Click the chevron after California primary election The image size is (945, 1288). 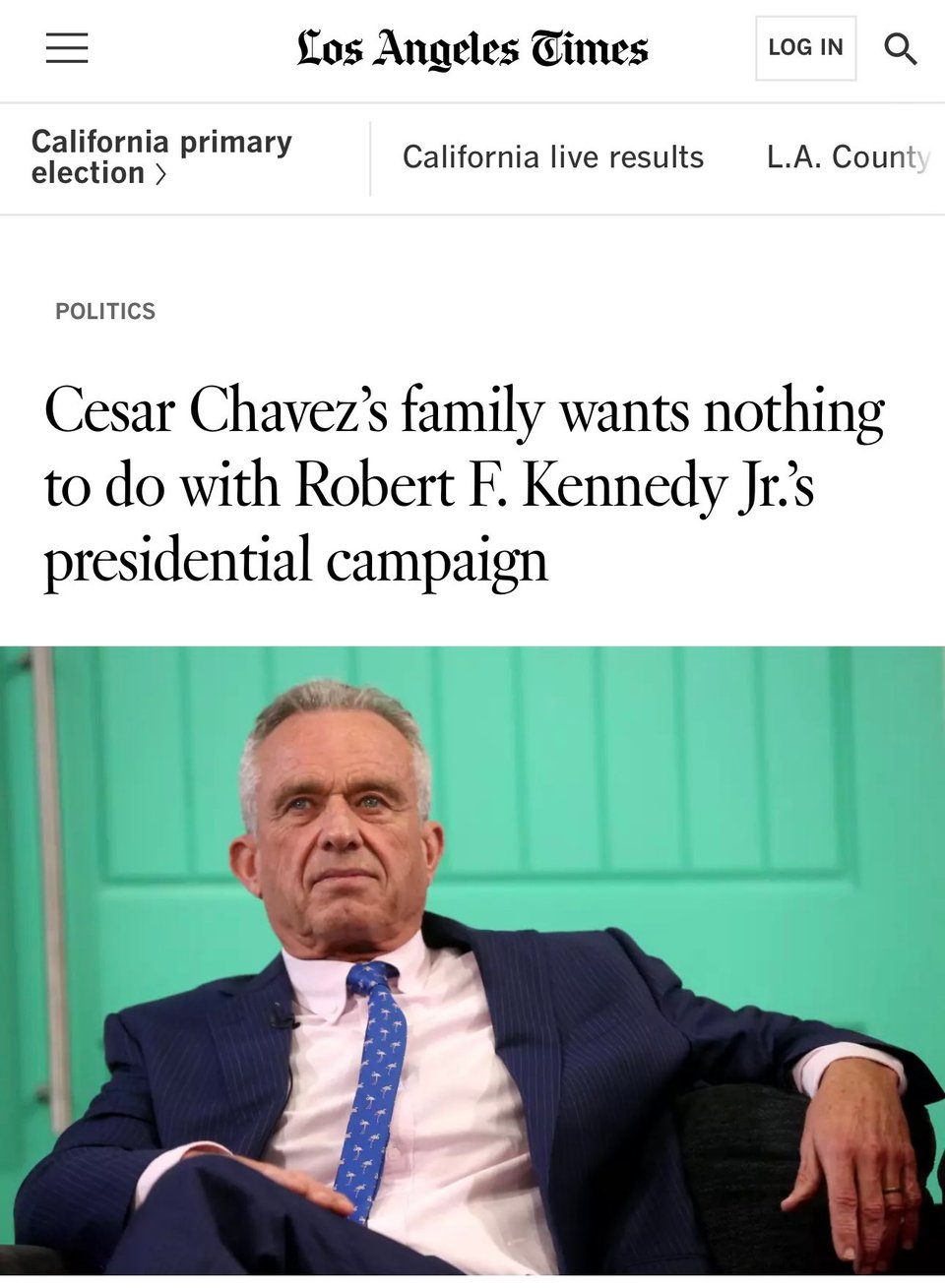pos(160,174)
